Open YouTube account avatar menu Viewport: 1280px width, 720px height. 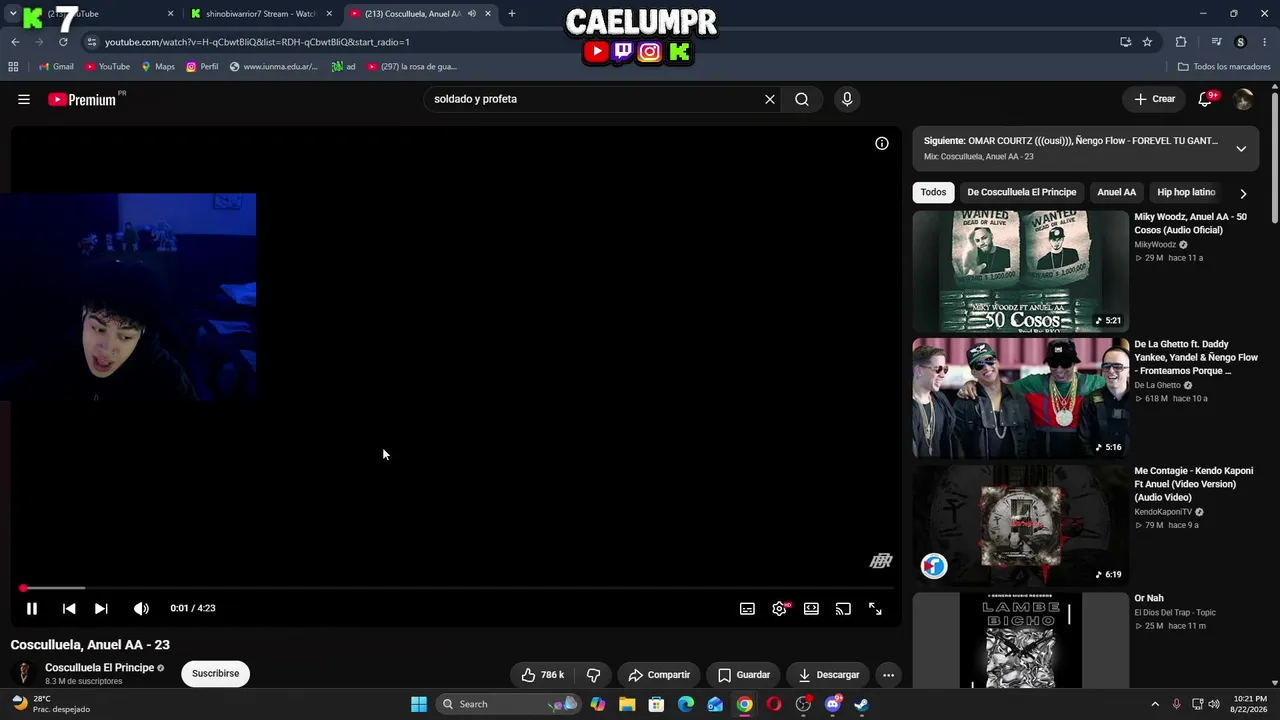point(1243,99)
